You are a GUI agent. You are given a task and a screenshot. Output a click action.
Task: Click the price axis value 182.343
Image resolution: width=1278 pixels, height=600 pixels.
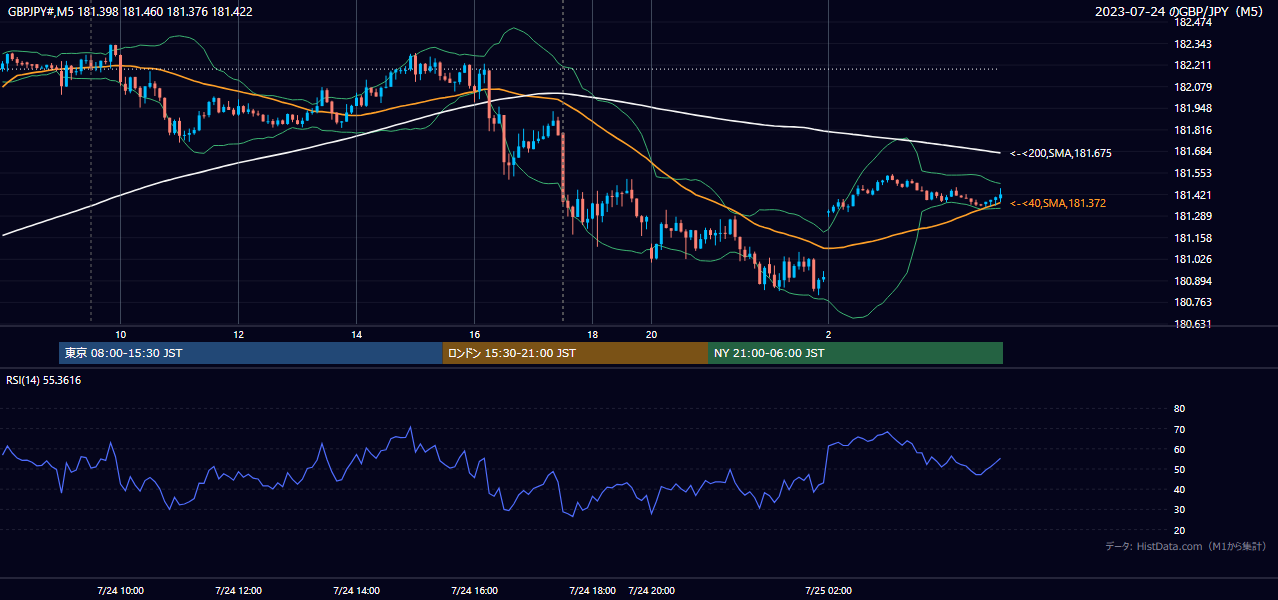click(1192, 44)
